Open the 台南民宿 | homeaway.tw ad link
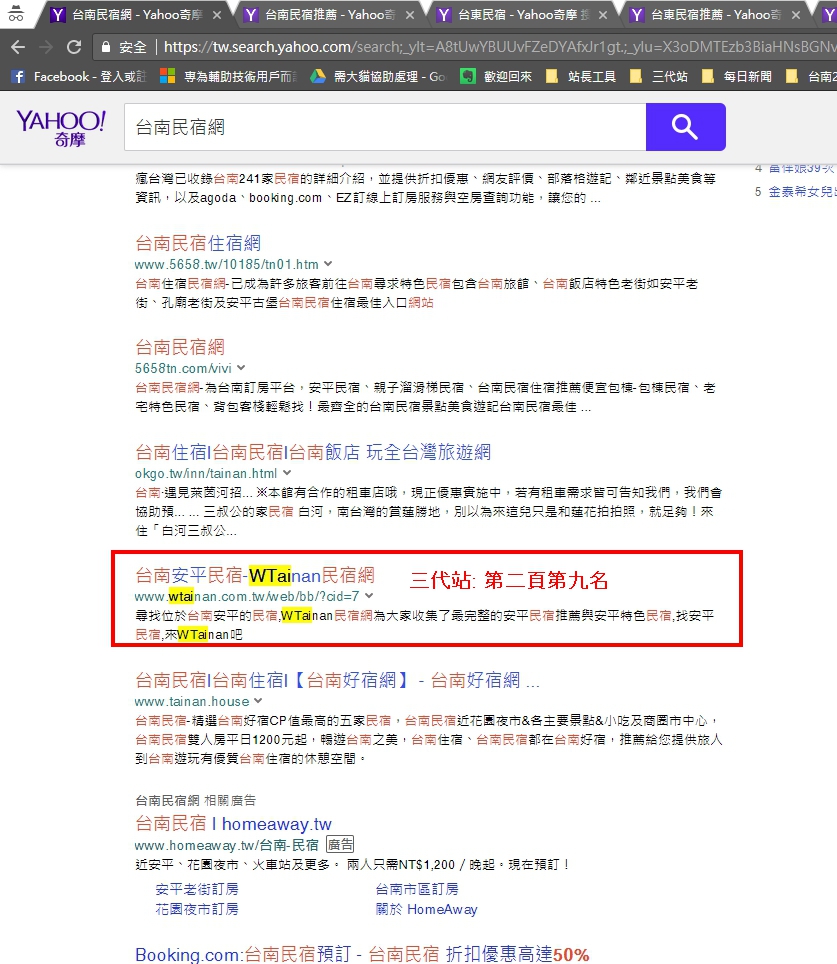The image size is (837, 964). point(233,823)
